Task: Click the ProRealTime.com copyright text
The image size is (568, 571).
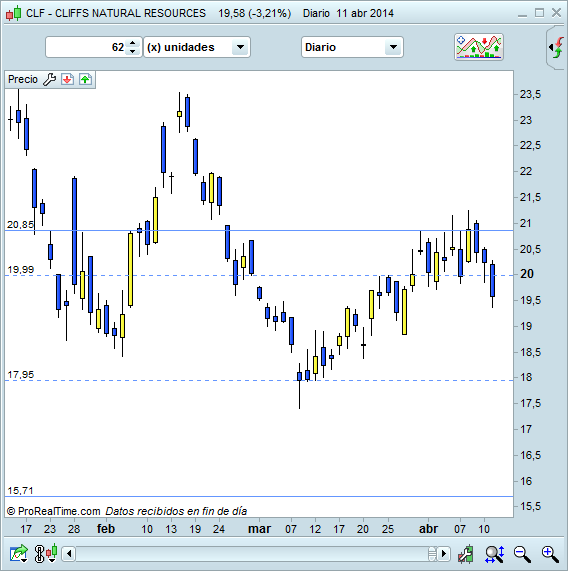Action: (x=54, y=511)
